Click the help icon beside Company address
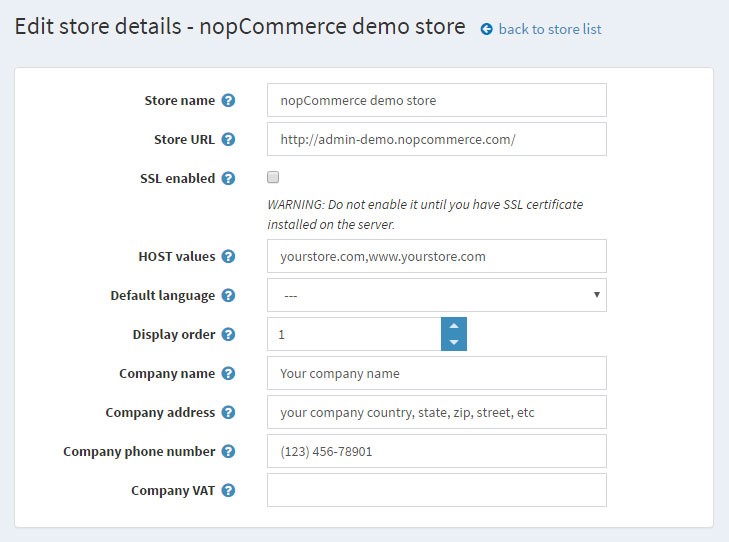The width and height of the screenshot is (729, 542). click(228, 413)
